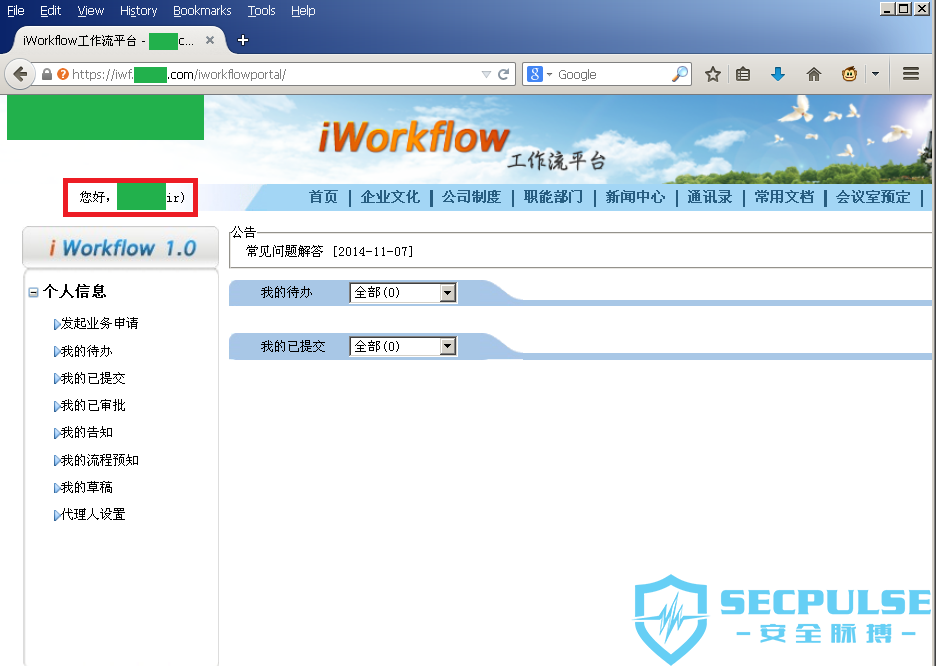Show bookmarks list icon
Screen dimensions: 936x666
point(743,75)
